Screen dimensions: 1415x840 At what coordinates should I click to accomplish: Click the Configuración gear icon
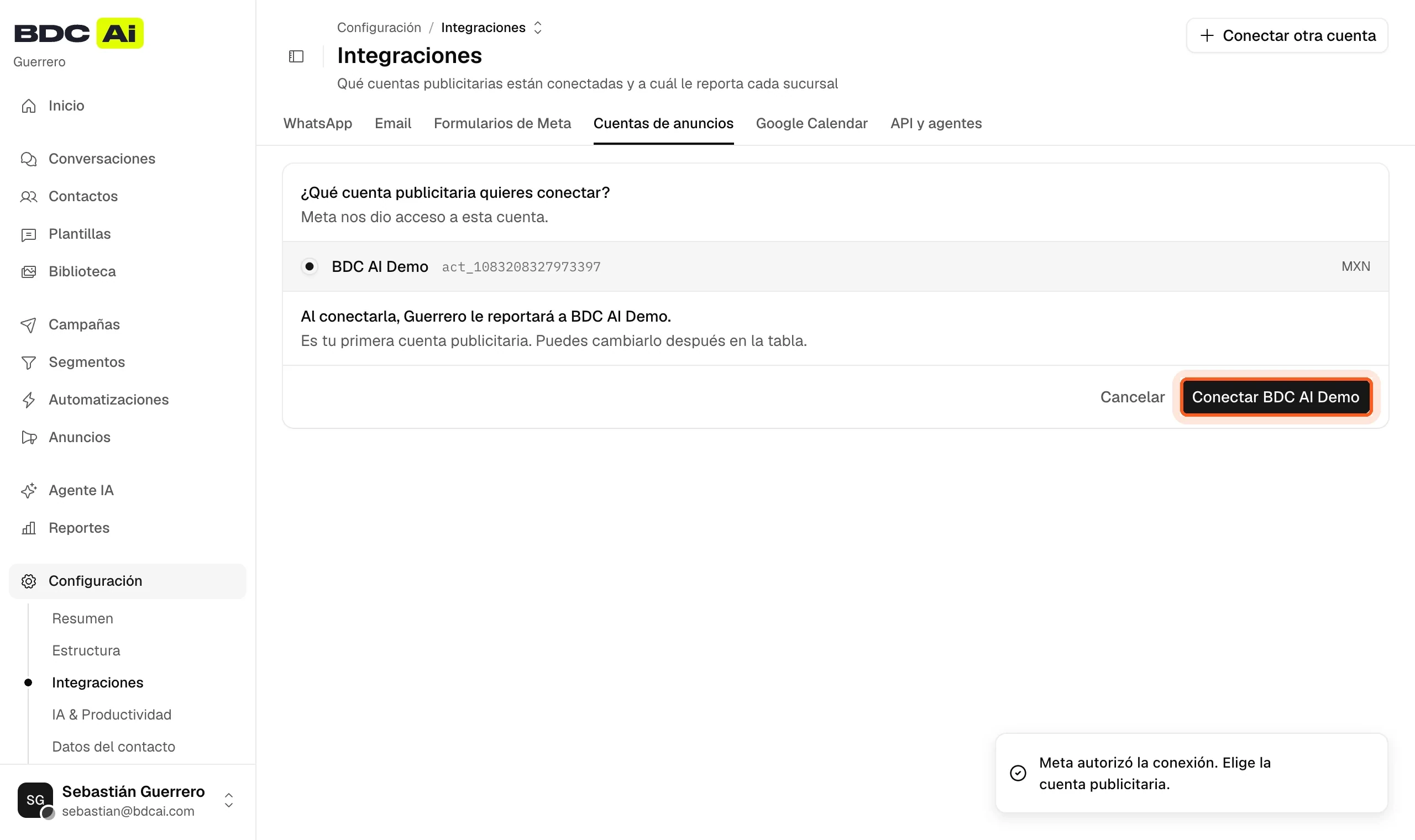(29, 581)
